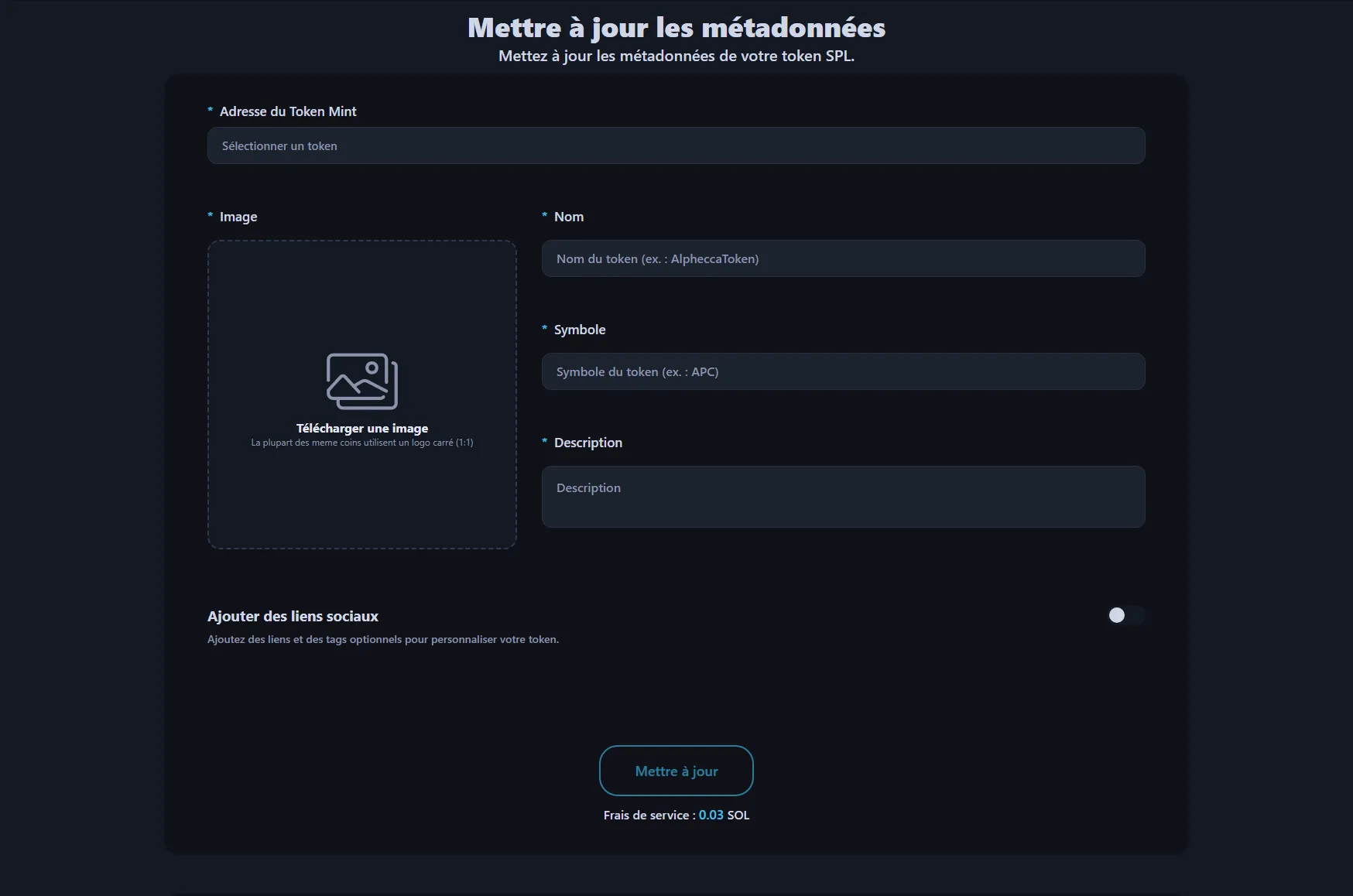Click the 0.03 service fee amount
1353x896 pixels.
click(x=711, y=815)
